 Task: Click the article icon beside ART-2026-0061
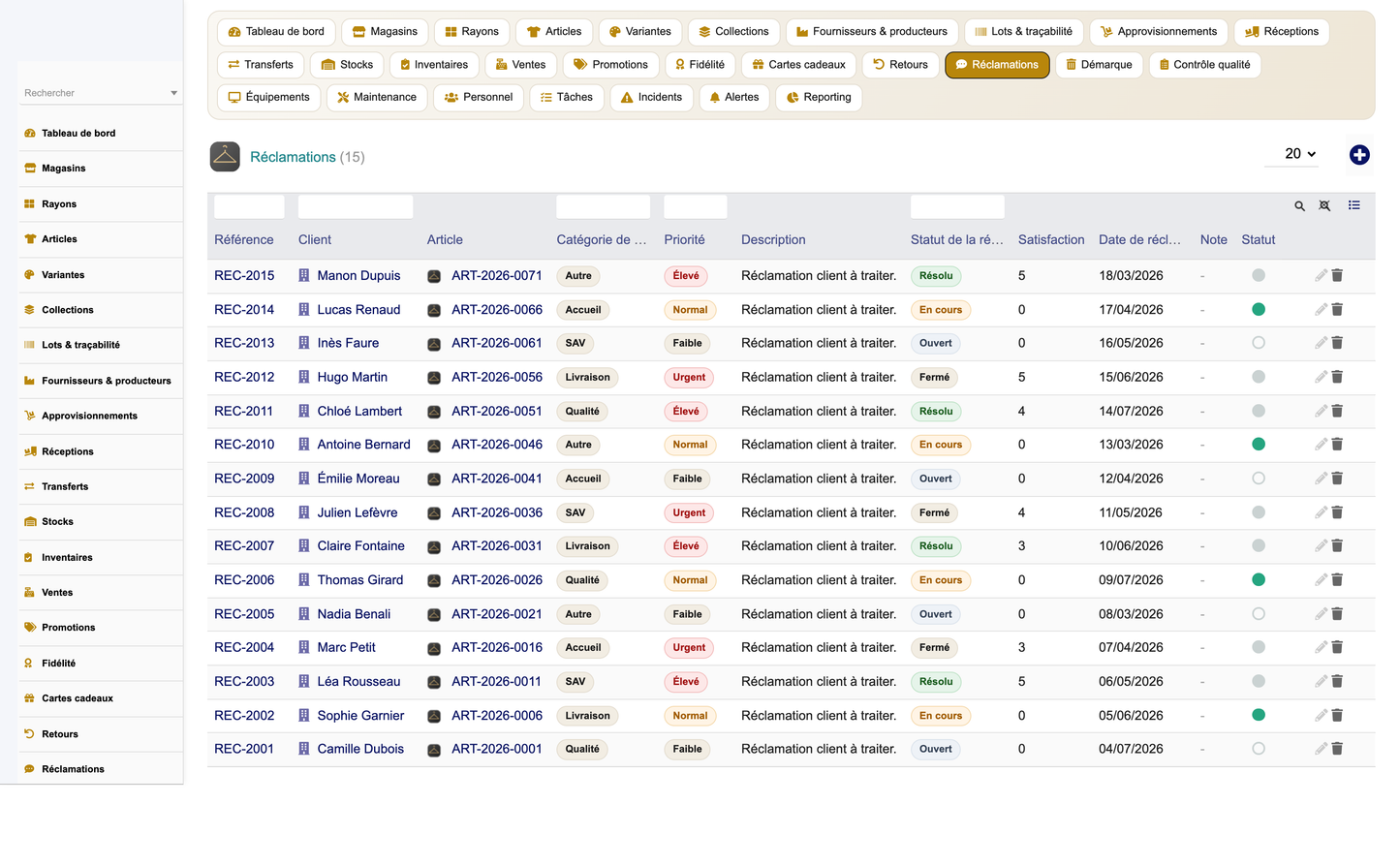pyautogui.click(x=434, y=344)
